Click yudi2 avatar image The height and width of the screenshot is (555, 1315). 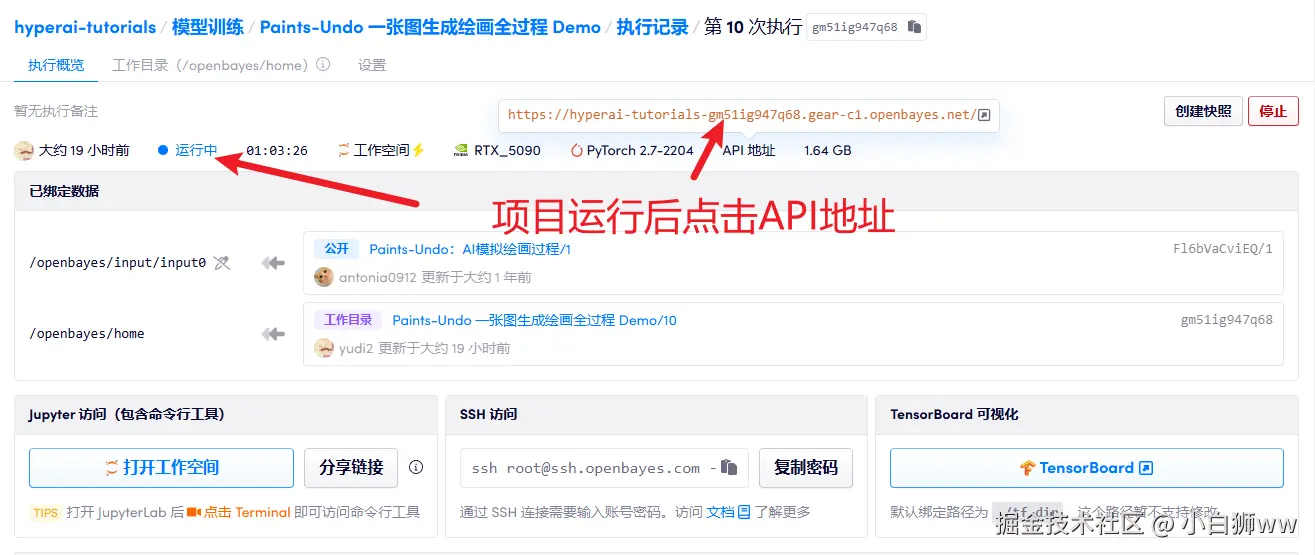click(324, 348)
